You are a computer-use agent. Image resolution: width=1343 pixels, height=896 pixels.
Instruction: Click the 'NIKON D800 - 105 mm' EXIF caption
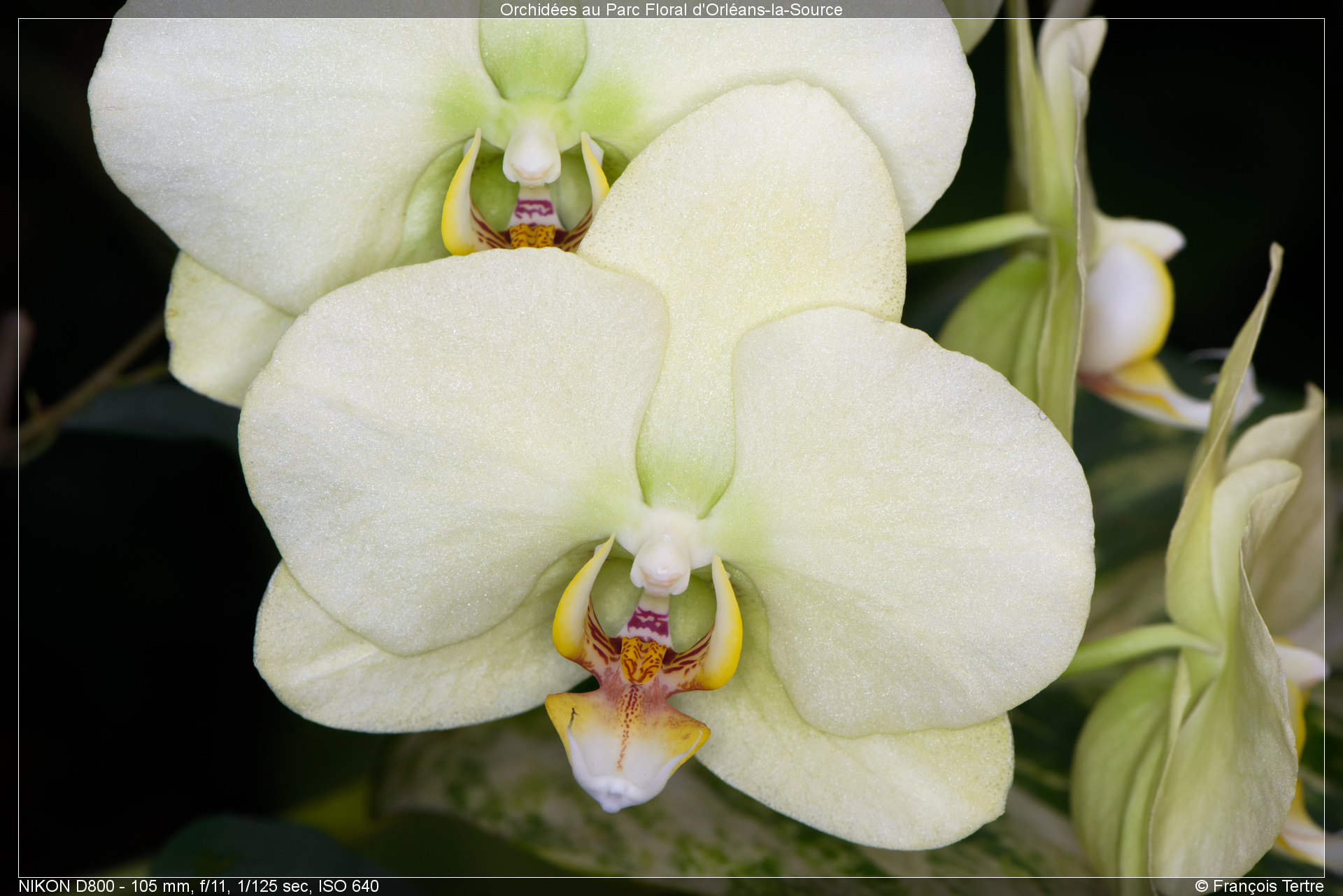[199, 886]
